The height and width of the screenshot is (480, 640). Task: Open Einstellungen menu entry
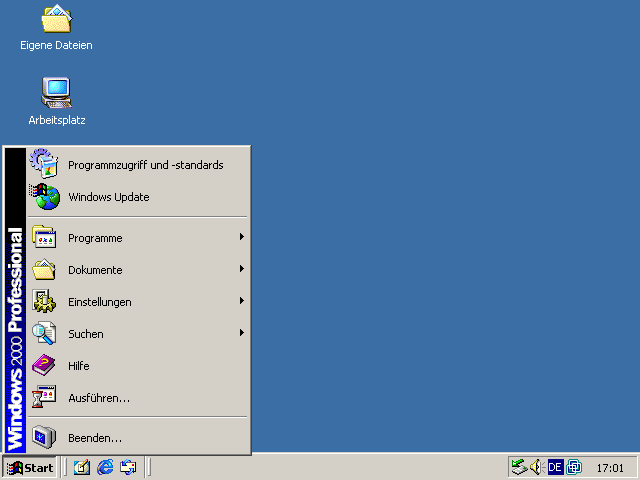click(138, 301)
